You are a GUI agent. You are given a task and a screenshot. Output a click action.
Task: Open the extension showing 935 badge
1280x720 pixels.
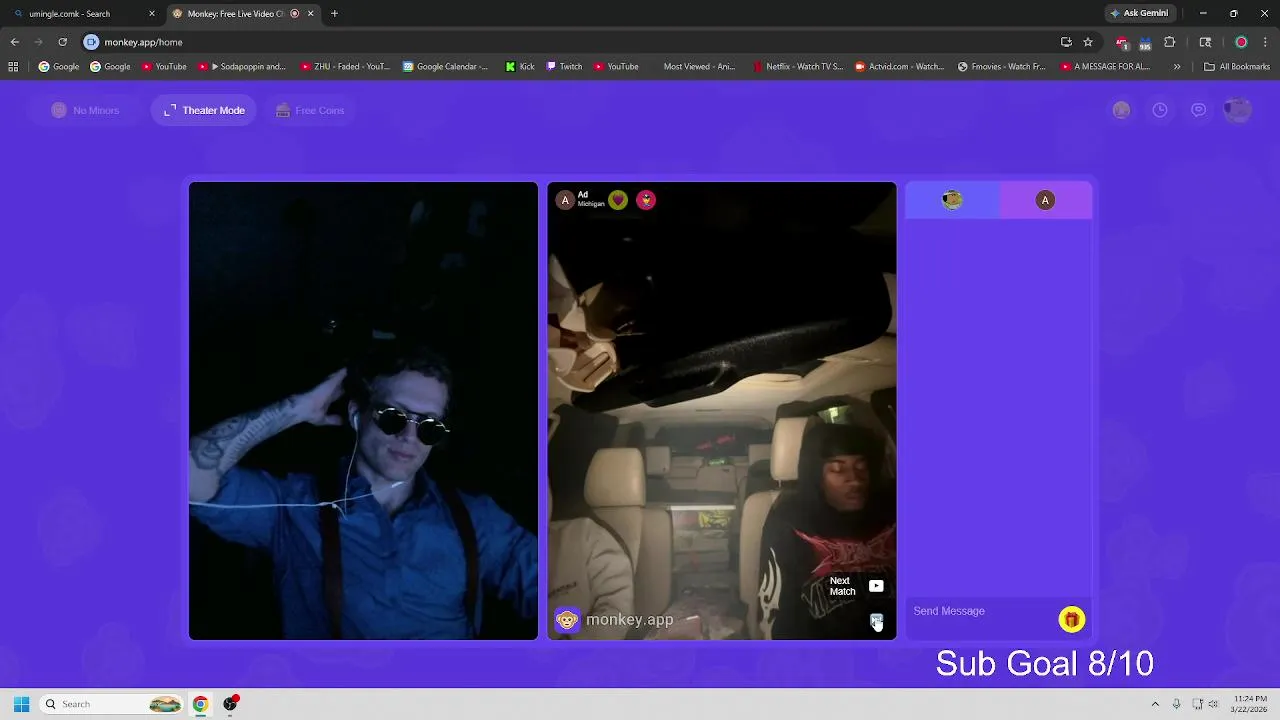click(x=1145, y=43)
